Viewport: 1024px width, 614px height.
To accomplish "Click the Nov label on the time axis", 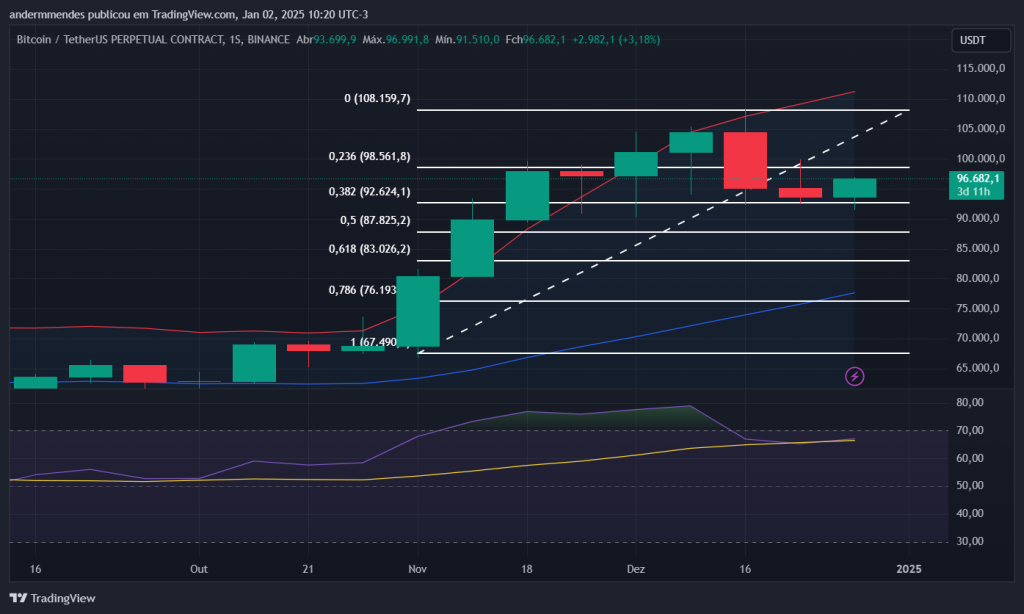I will point(417,569).
